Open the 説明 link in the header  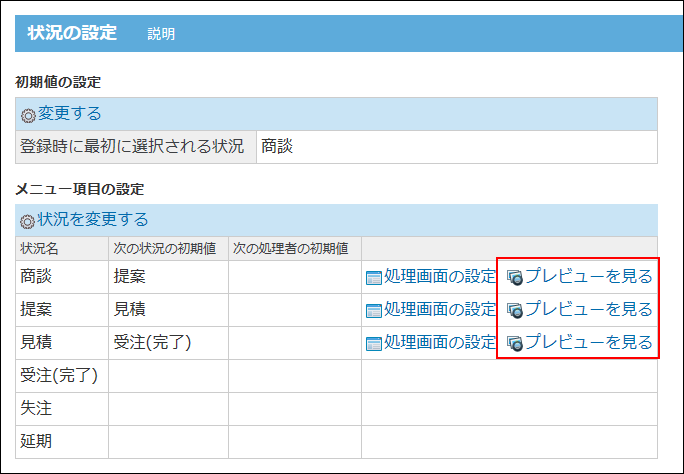(161, 34)
